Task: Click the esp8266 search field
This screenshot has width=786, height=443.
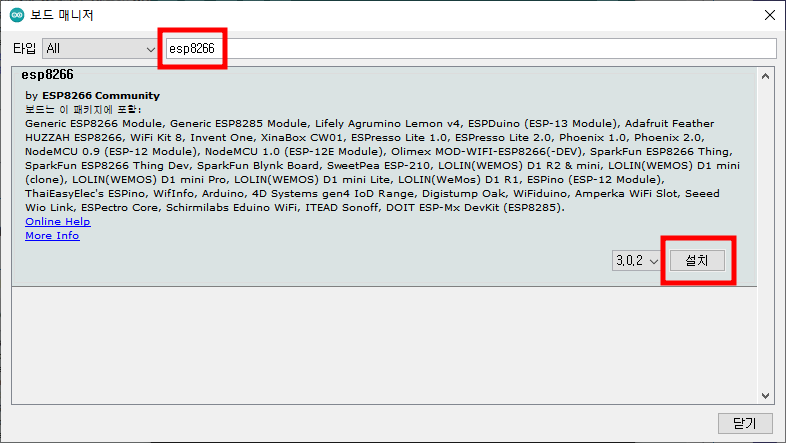Action: pyautogui.click(x=471, y=49)
